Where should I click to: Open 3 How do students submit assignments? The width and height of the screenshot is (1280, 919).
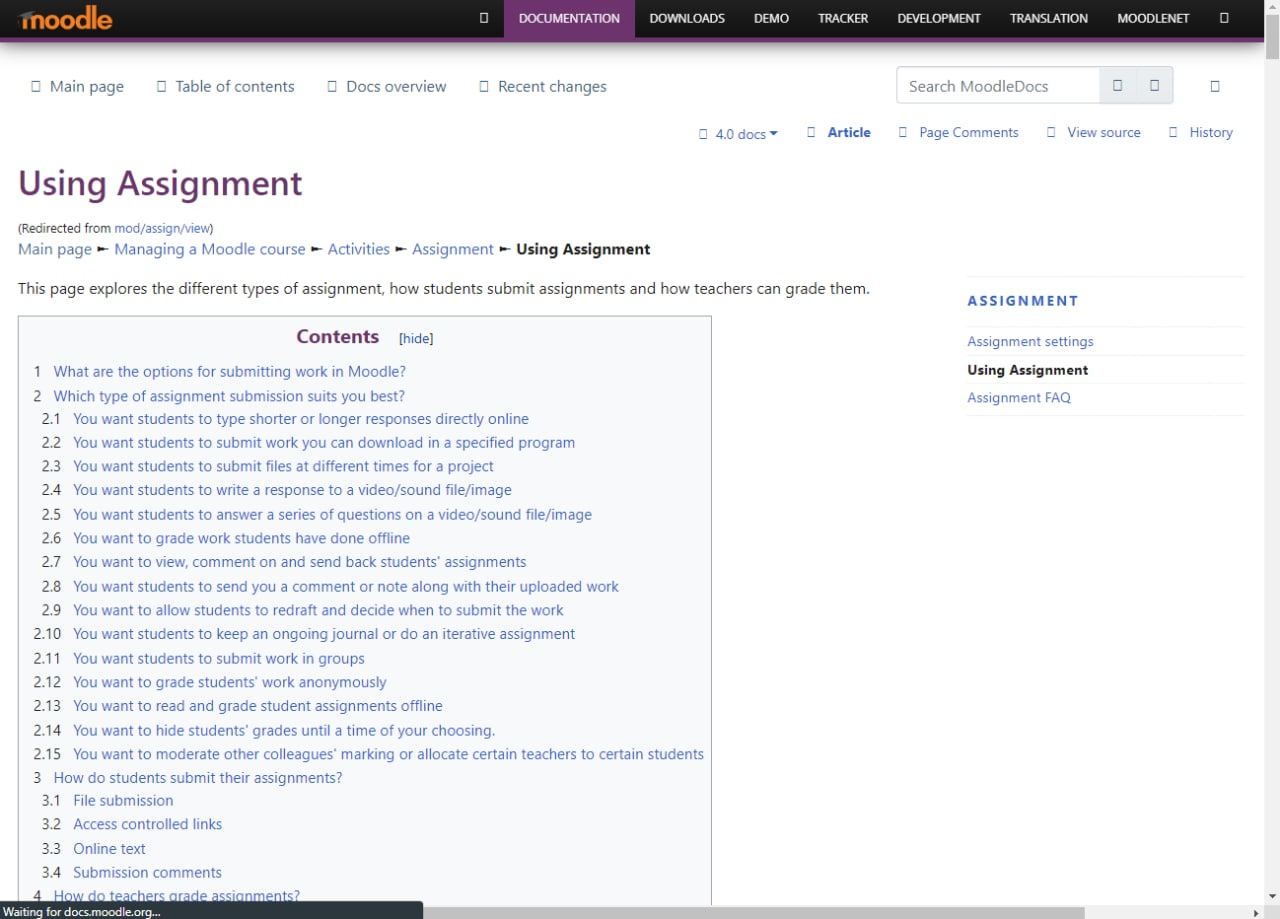[x=198, y=777]
